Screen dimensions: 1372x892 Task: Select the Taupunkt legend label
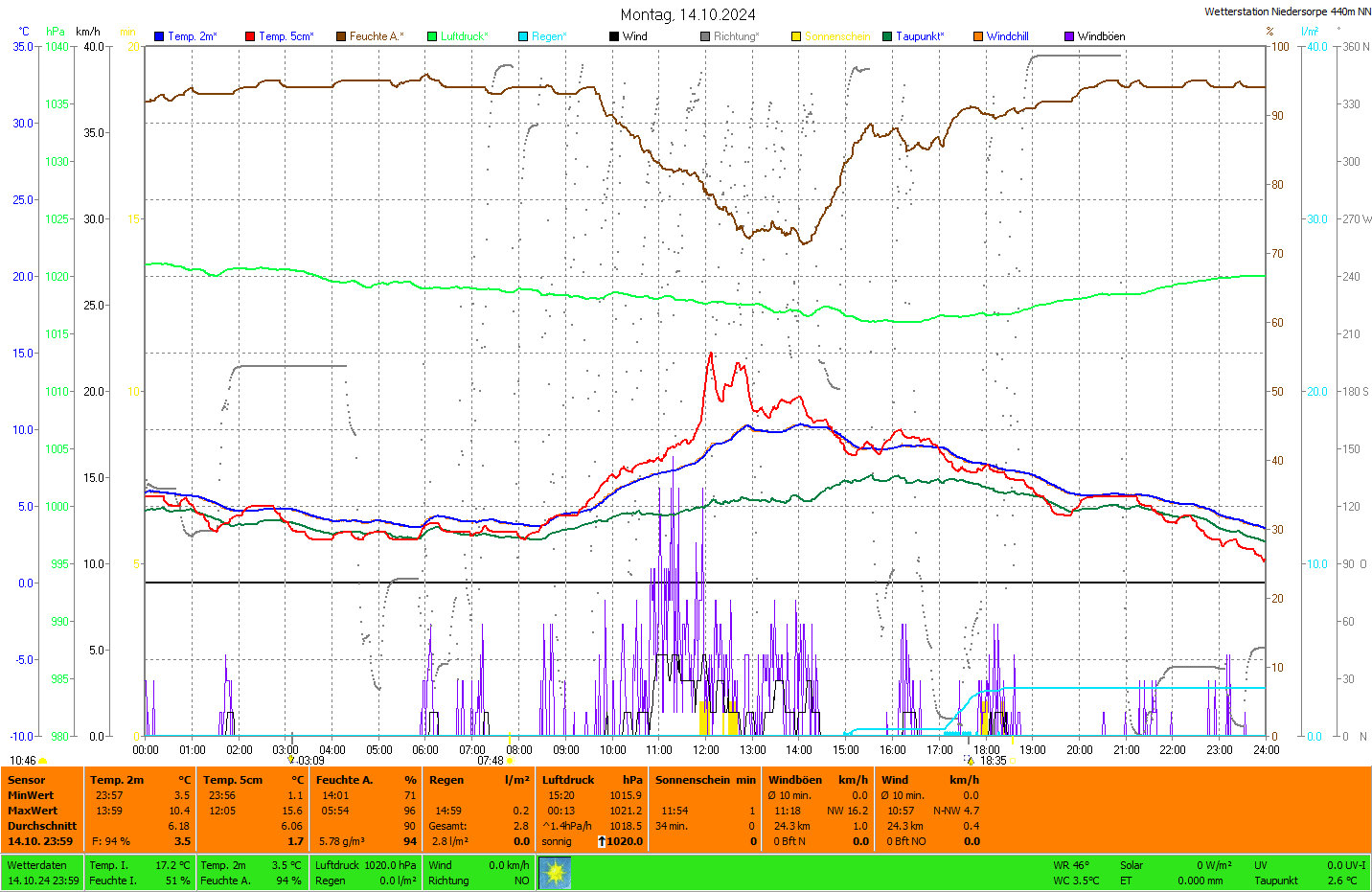(920, 36)
